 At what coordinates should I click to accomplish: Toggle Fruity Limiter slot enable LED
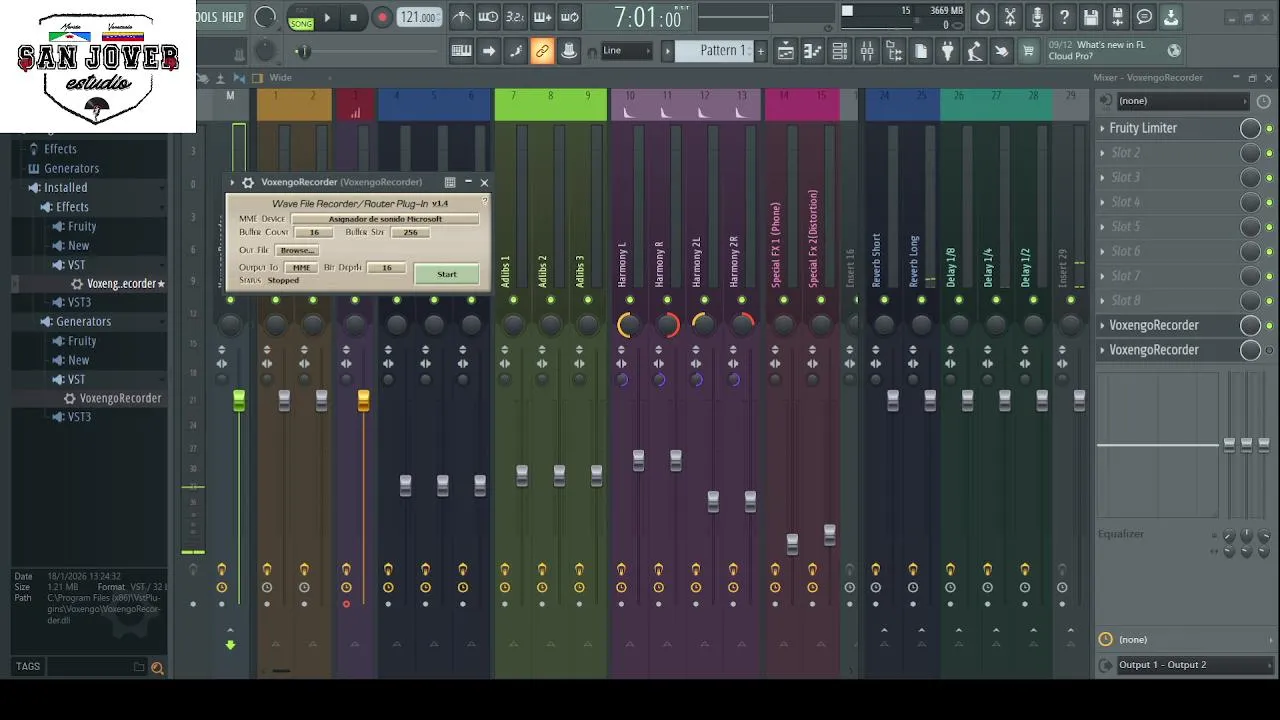1270,128
